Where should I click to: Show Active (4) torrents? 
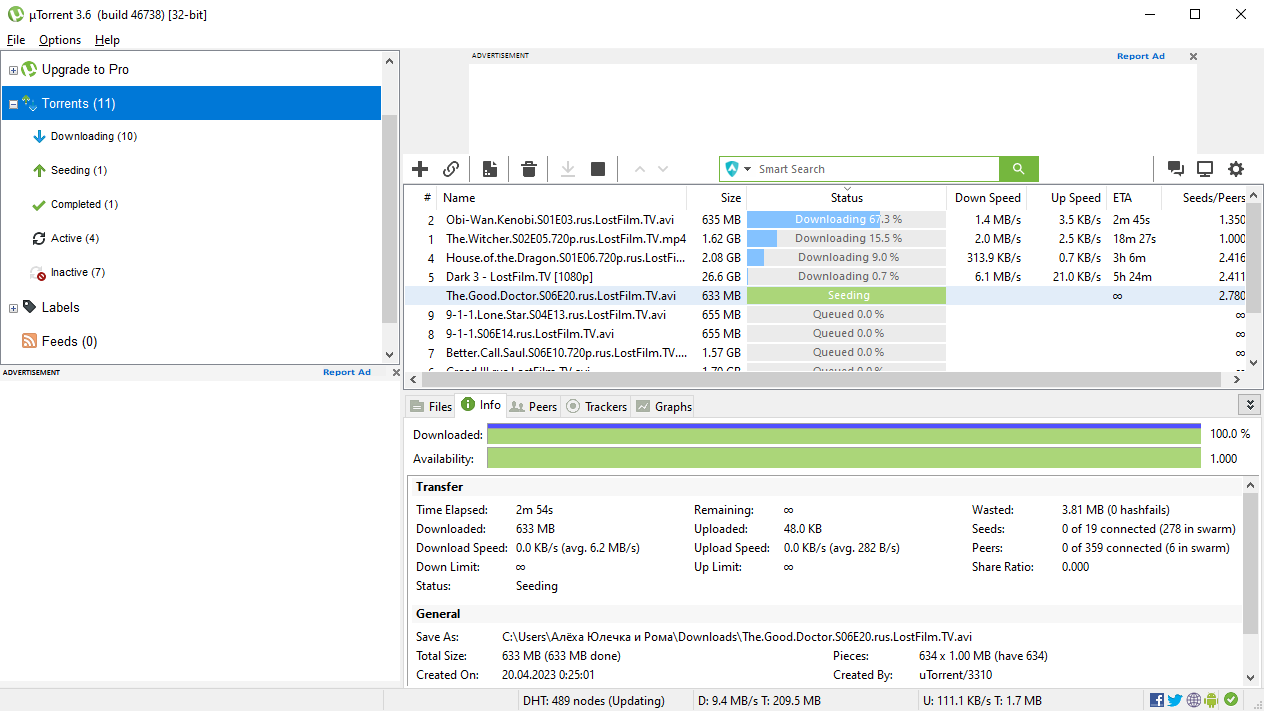[x=75, y=238]
